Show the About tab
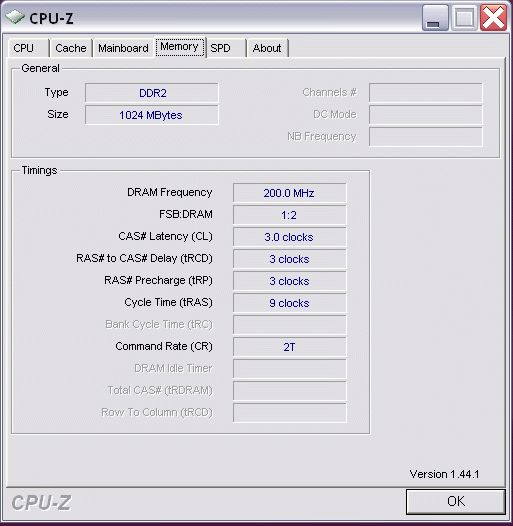 [x=267, y=48]
